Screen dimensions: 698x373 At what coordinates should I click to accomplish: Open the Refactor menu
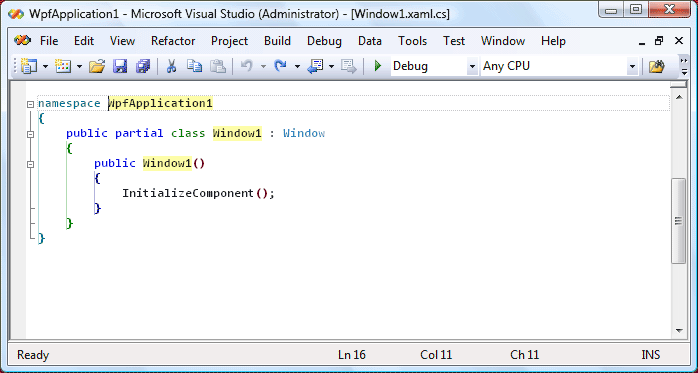click(x=173, y=41)
